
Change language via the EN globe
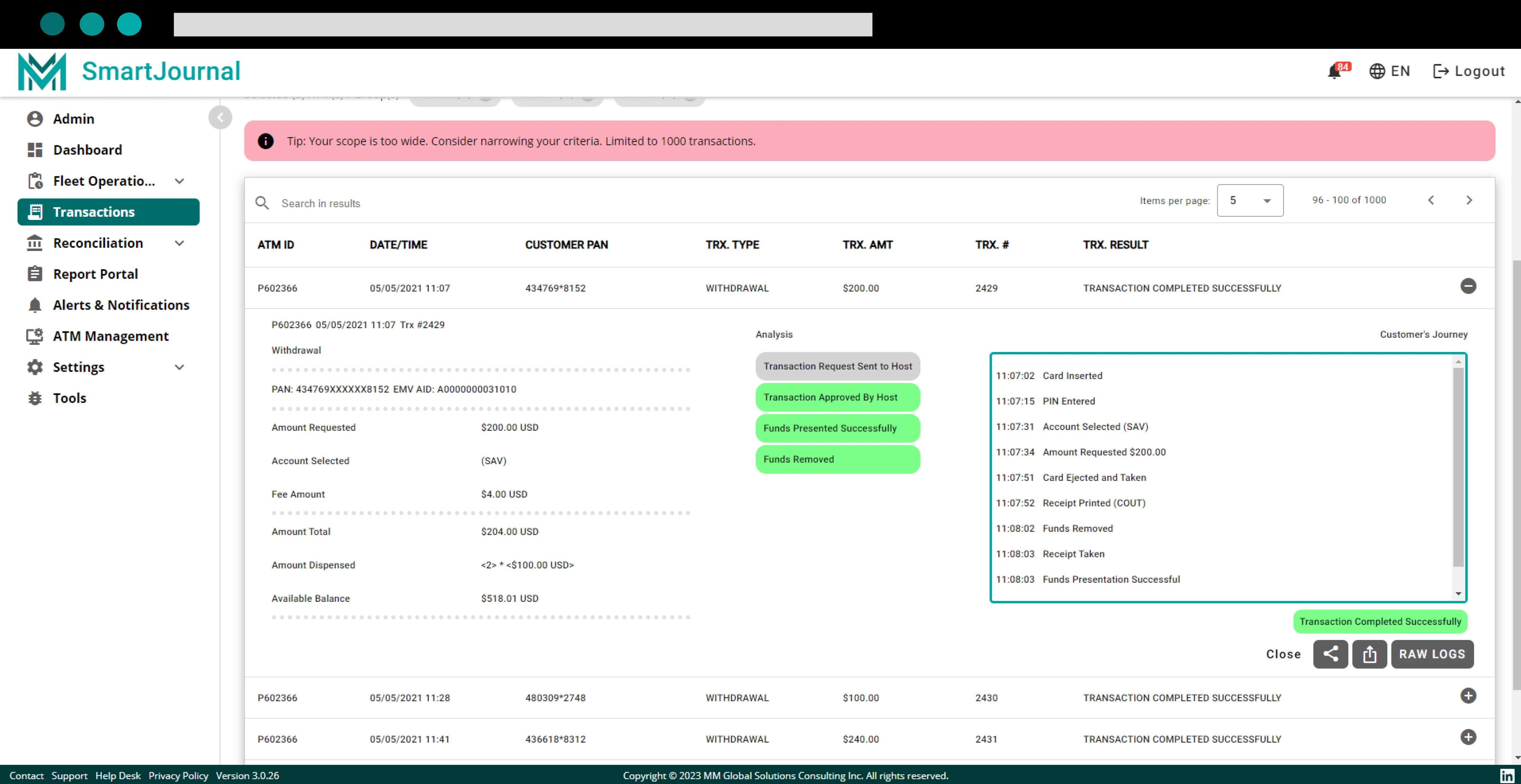pyautogui.click(x=1389, y=71)
